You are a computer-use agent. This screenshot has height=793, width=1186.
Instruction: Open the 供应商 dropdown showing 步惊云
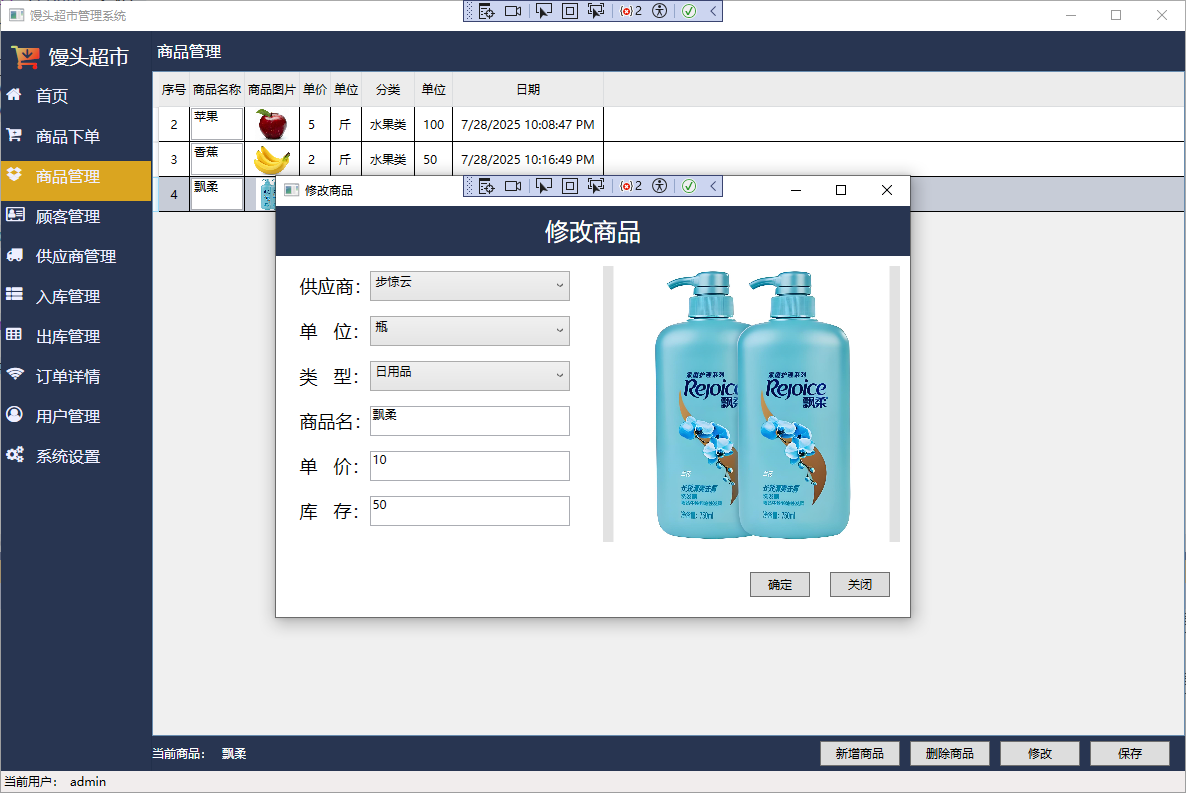(x=470, y=286)
